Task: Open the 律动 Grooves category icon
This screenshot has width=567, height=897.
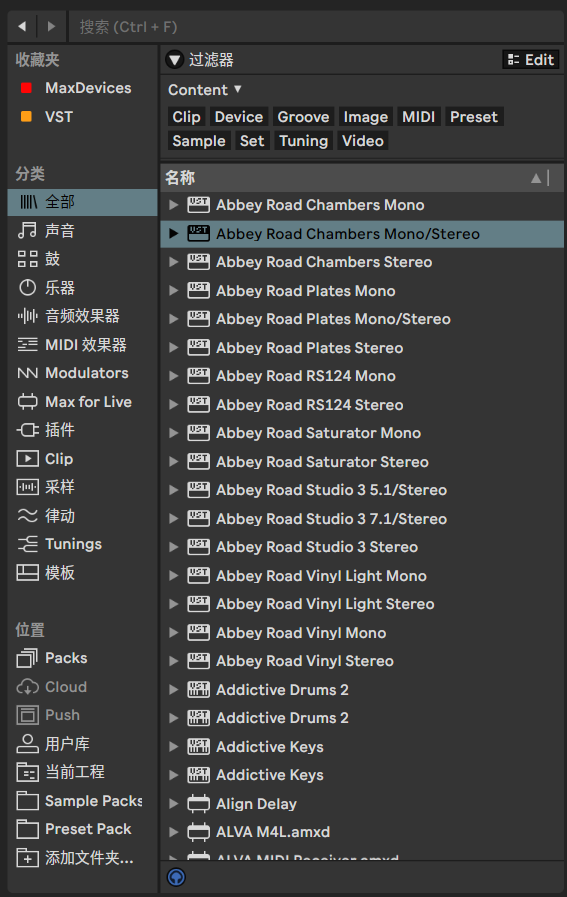Action: coord(27,516)
